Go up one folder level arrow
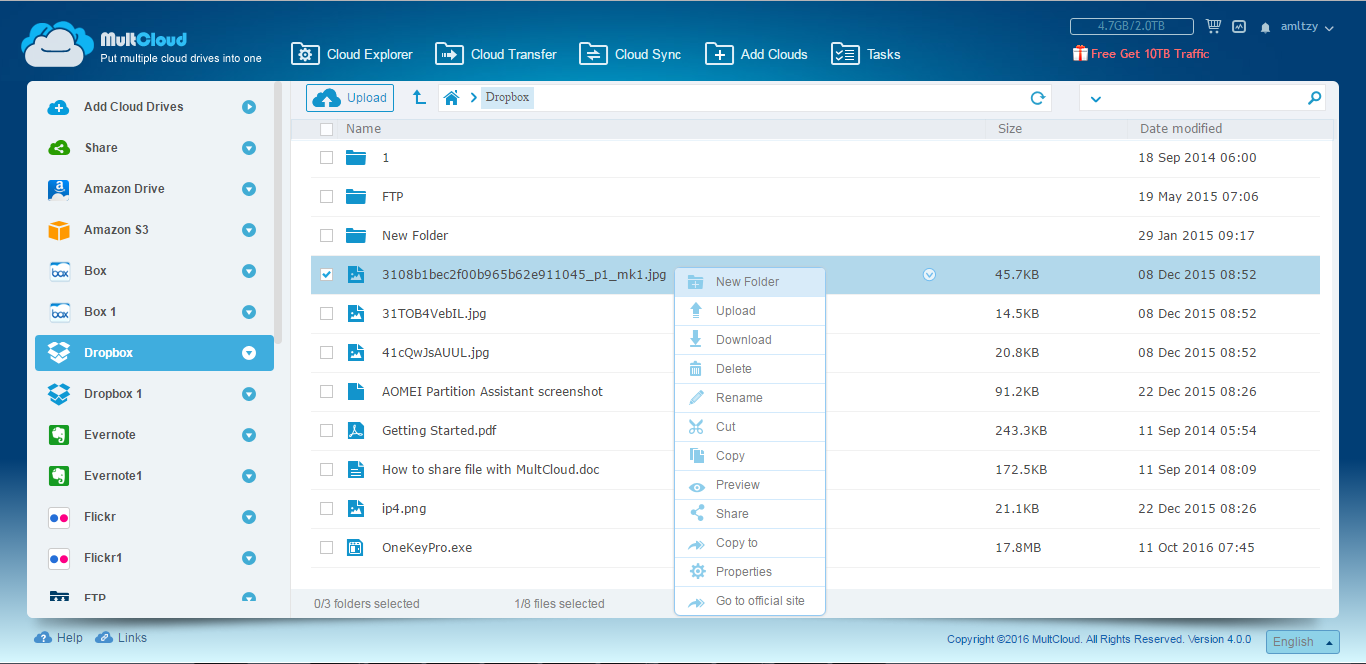1366x664 pixels. click(x=419, y=98)
